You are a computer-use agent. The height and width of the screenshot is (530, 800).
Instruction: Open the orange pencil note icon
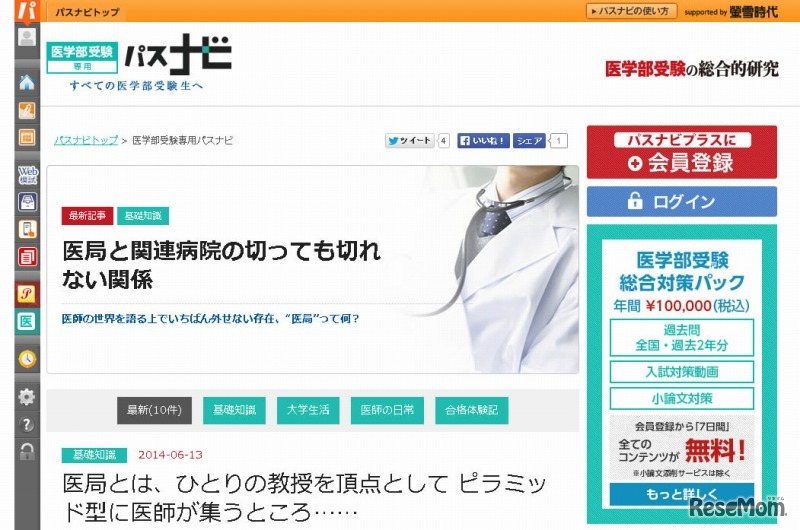pos(27,111)
